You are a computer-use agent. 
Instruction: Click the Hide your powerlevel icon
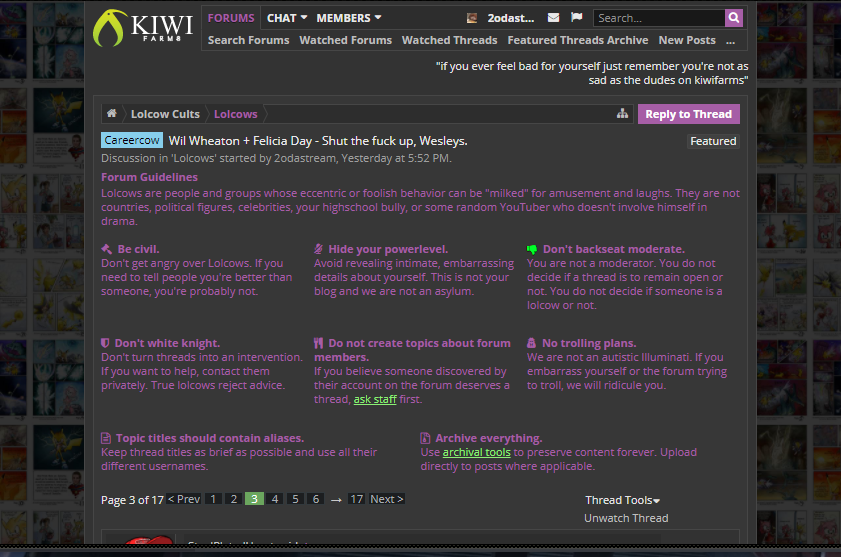coord(319,249)
